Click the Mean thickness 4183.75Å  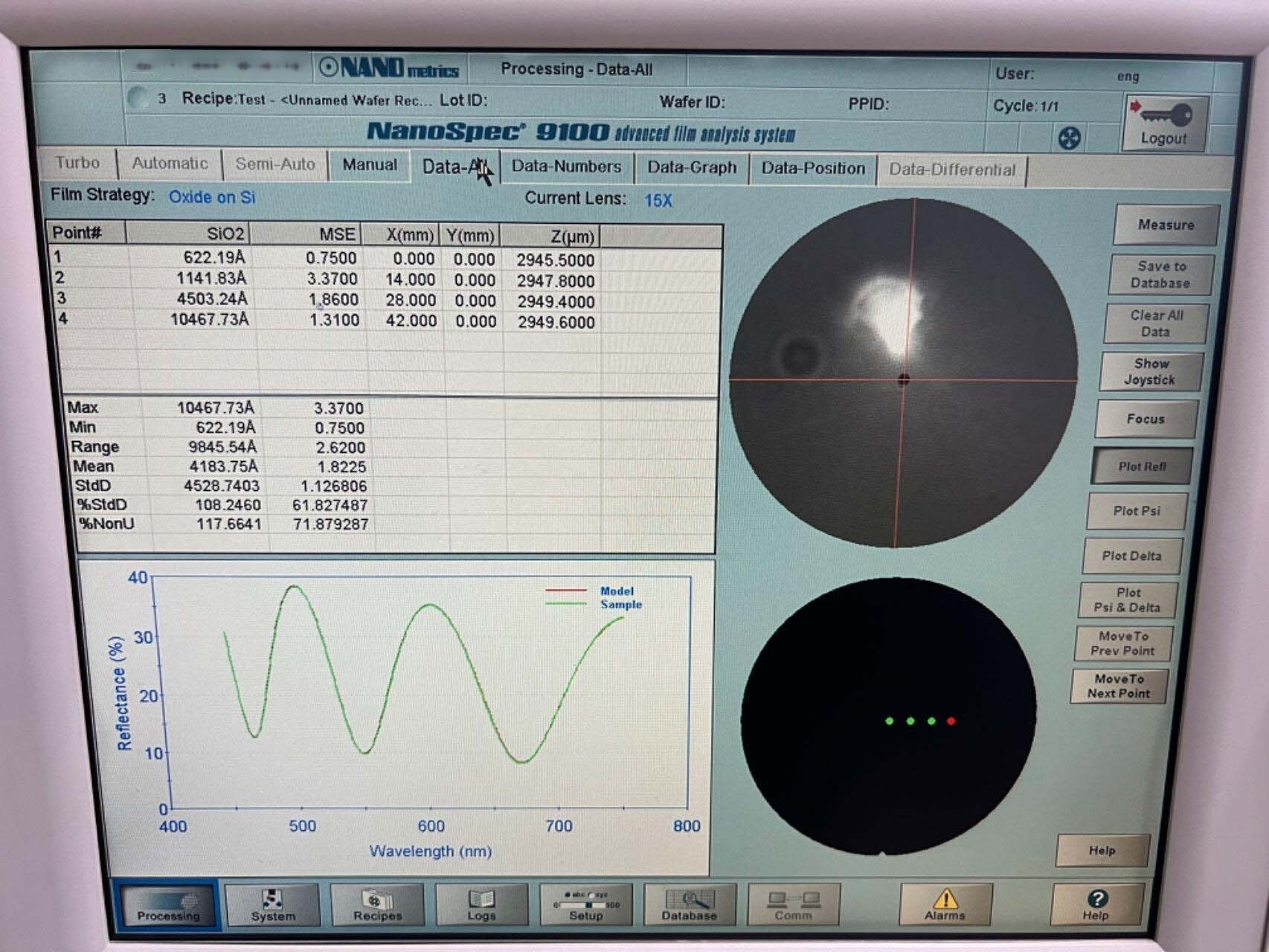coord(223,466)
